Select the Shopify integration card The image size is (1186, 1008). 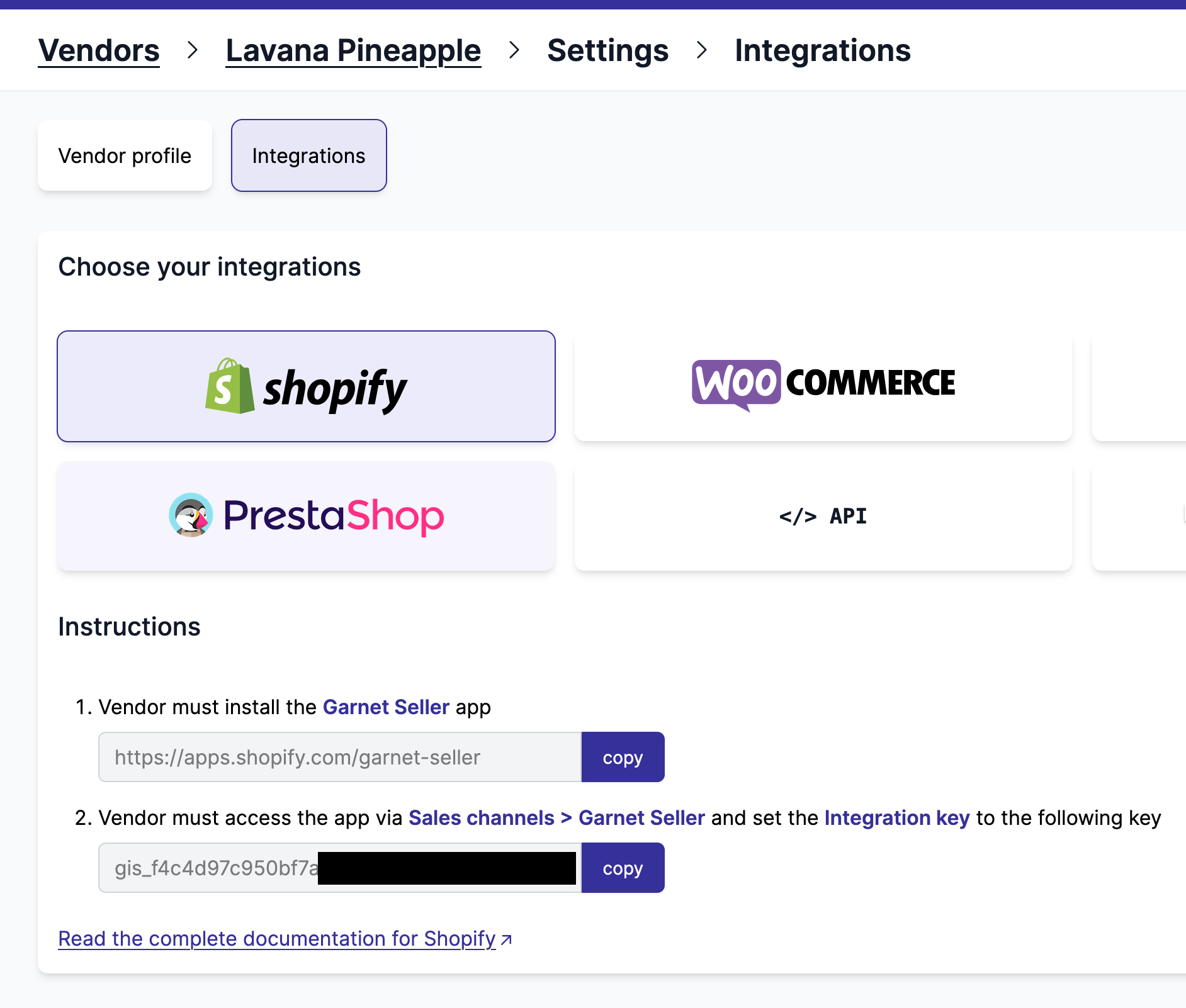pyautogui.click(x=306, y=386)
